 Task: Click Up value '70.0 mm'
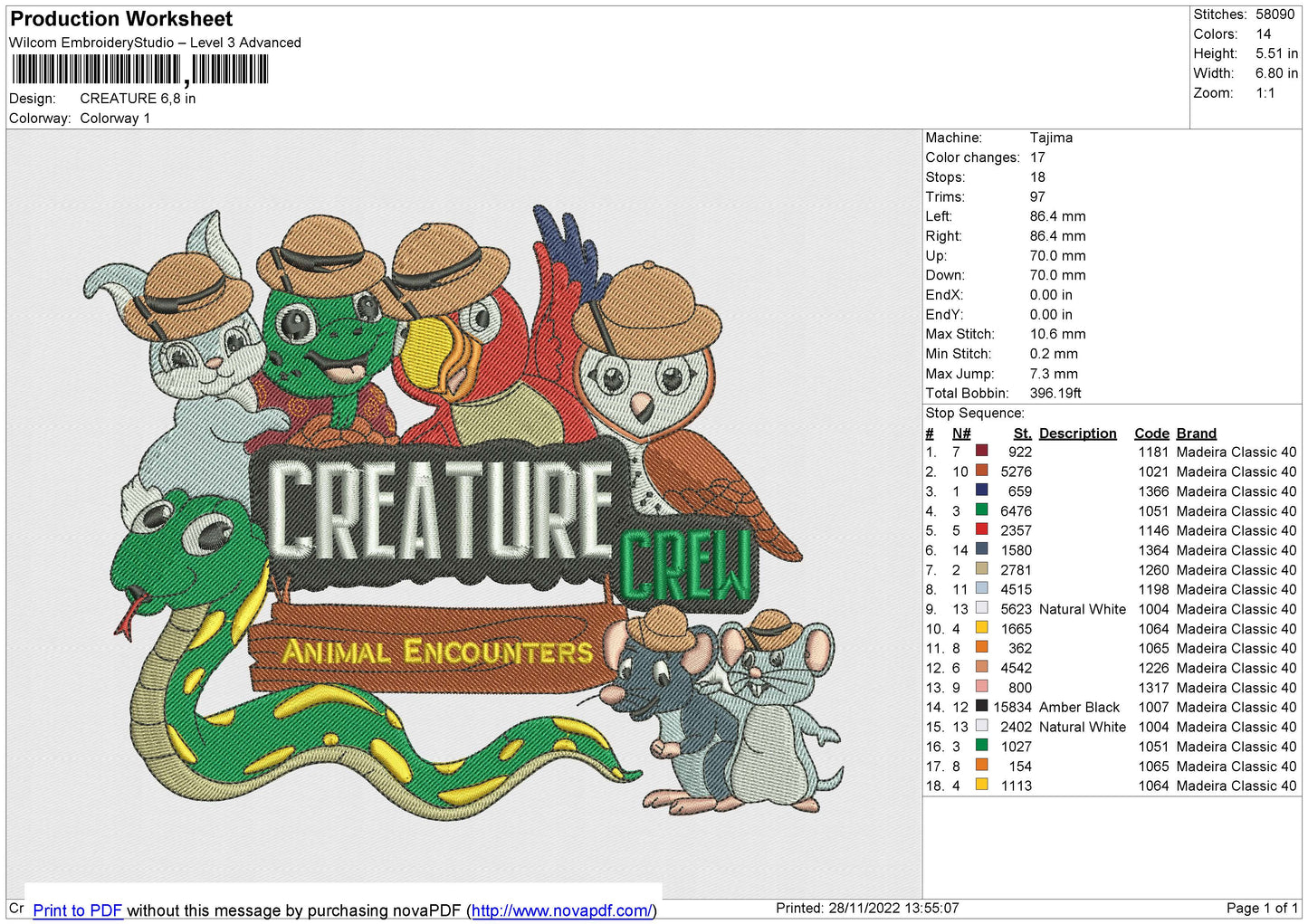tap(1057, 256)
